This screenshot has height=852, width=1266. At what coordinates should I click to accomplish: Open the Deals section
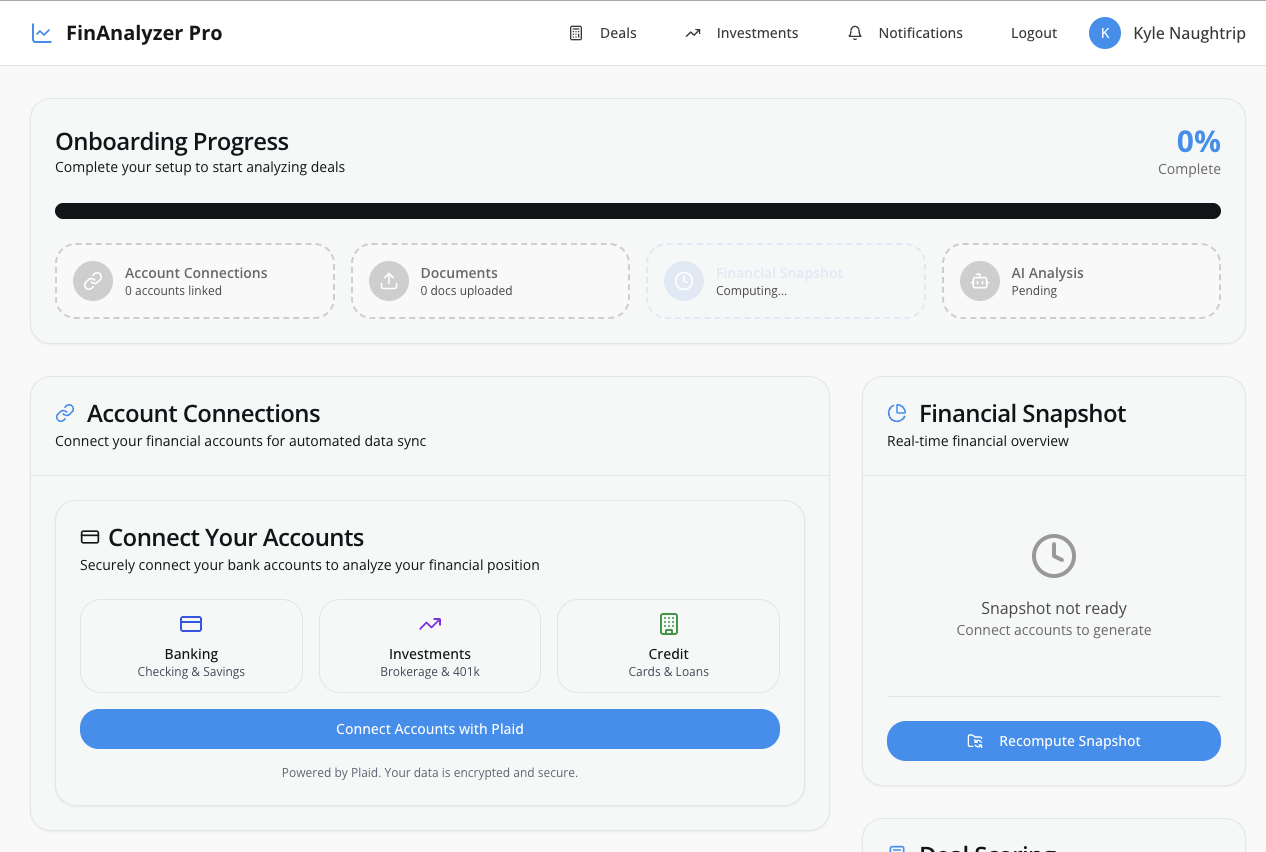[x=619, y=32]
